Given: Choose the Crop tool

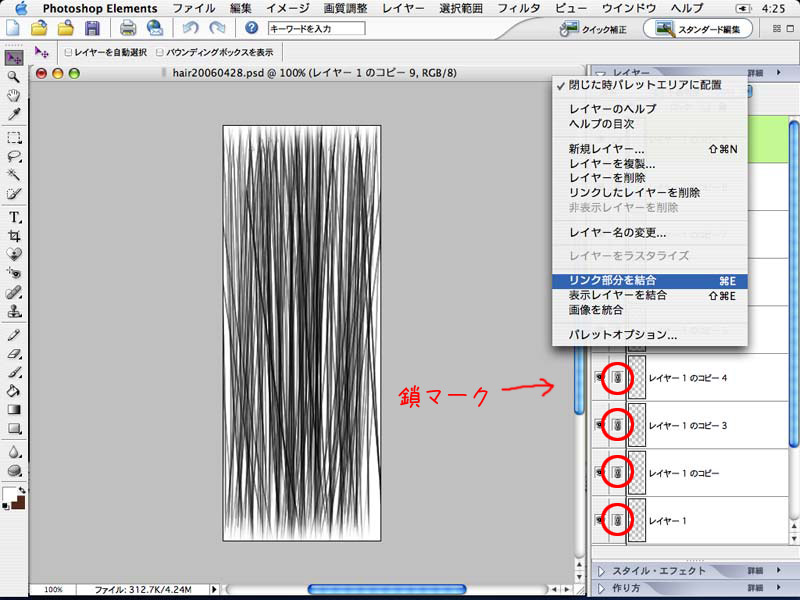Looking at the screenshot, I should coord(14,236).
